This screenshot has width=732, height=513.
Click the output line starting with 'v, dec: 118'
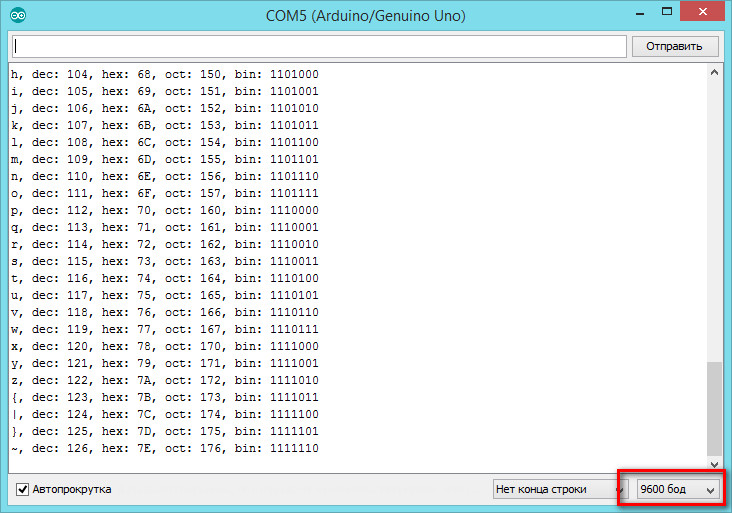pos(165,312)
